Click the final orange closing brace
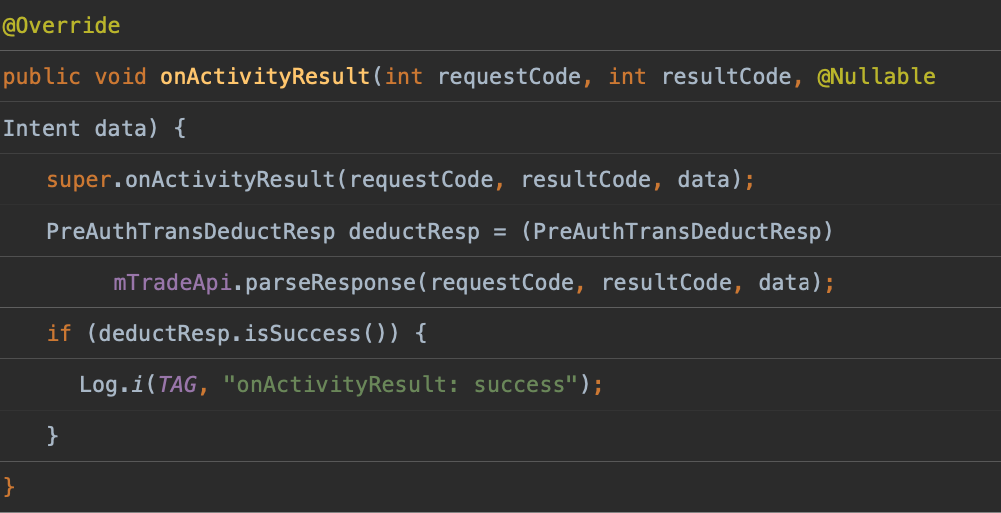The height and width of the screenshot is (513, 1001). click(x=10, y=487)
